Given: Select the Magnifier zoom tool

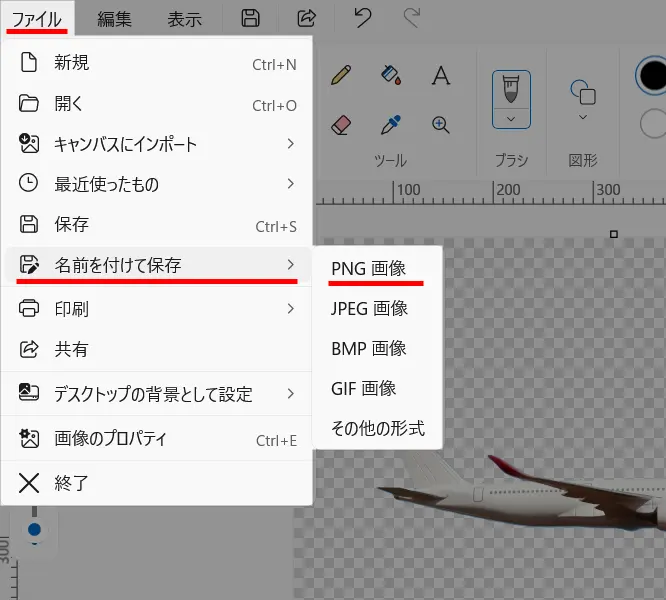Looking at the screenshot, I should (x=440, y=124).
